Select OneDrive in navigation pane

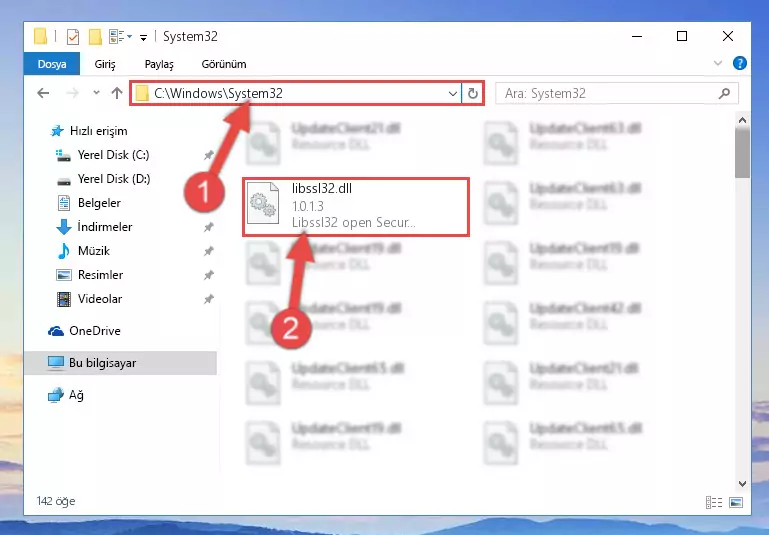[84, 331]
